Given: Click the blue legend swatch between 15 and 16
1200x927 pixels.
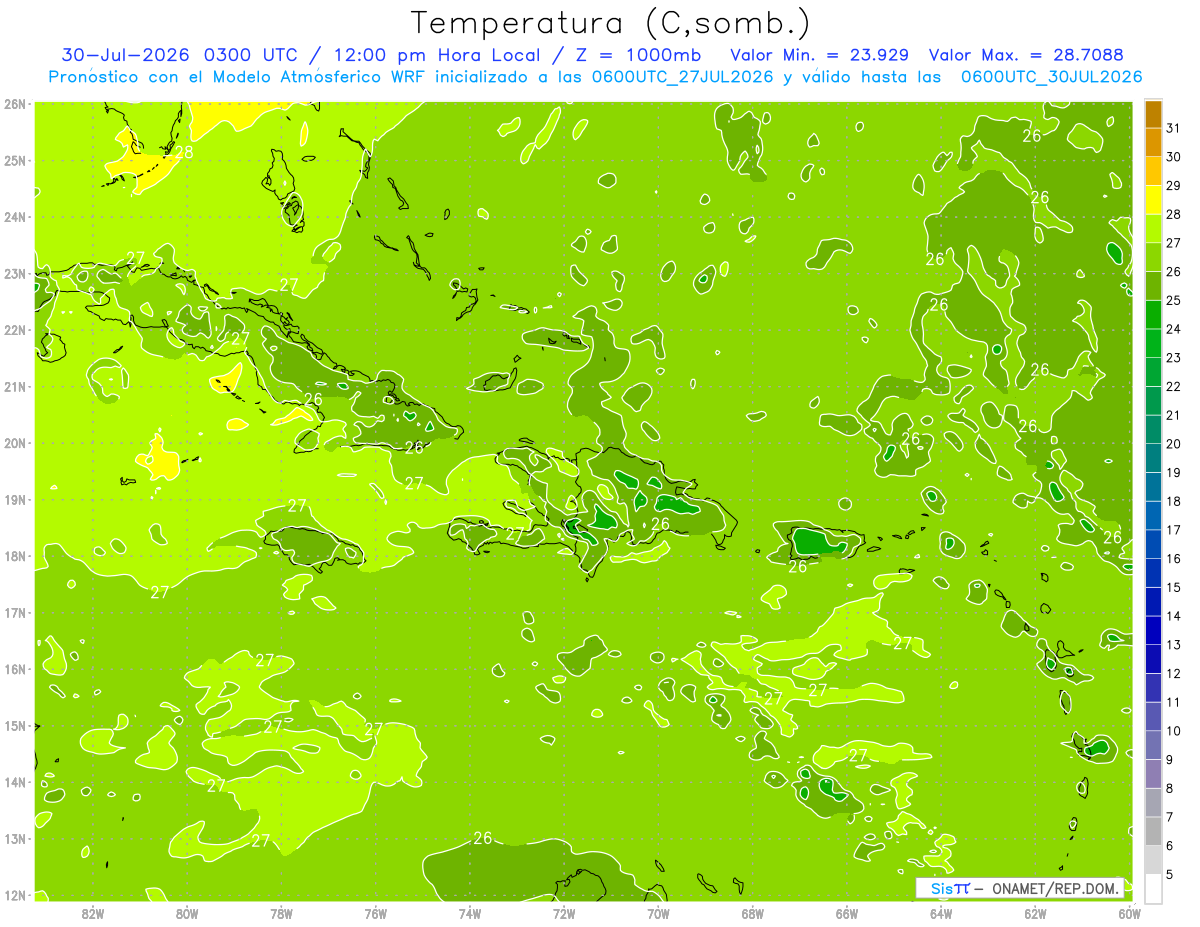Looking at the screenshot, I should (1153, 572).
